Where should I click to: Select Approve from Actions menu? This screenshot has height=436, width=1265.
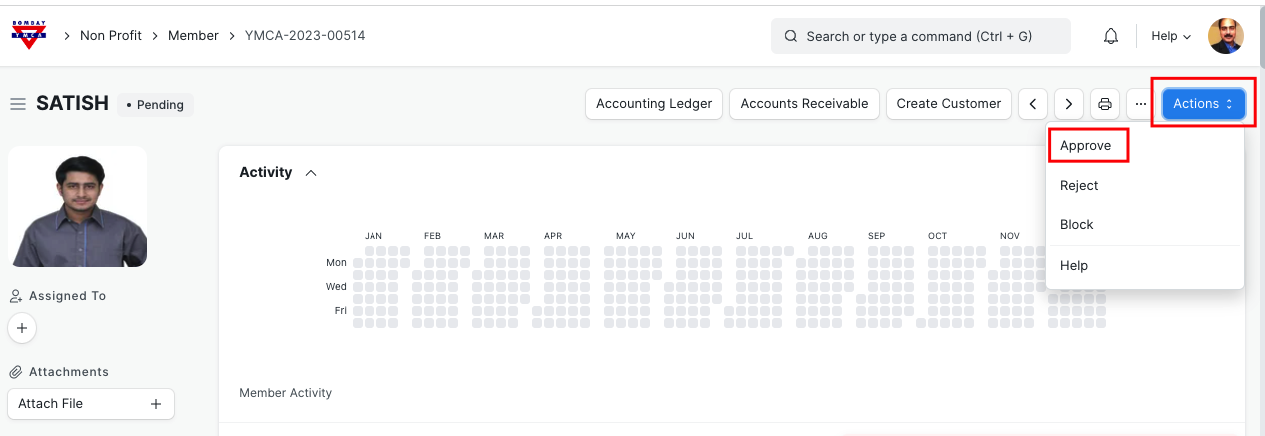1086,146
